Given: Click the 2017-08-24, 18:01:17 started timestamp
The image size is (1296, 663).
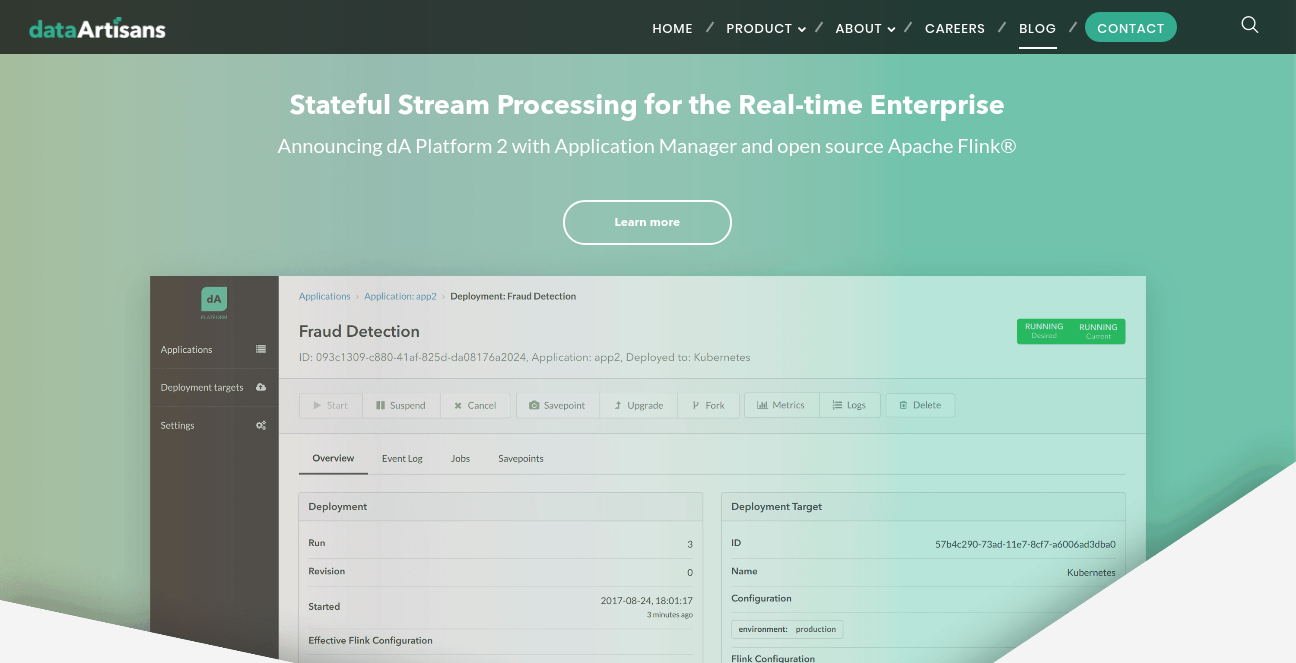Looking at the screenshot, I should coord(646,600).
